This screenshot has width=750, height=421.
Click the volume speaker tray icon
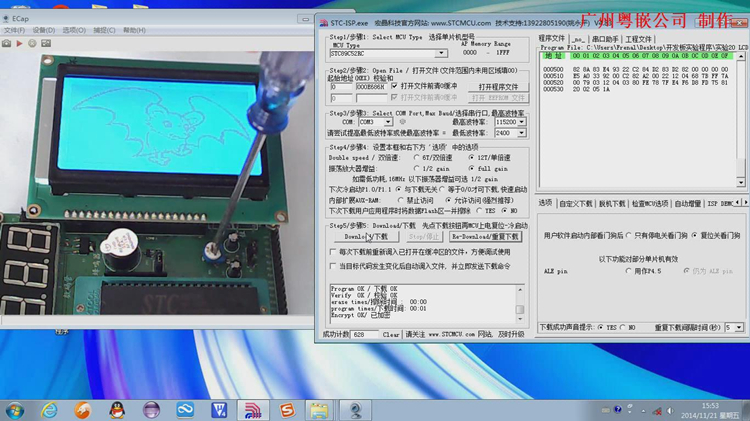click(x=670, y=411)
